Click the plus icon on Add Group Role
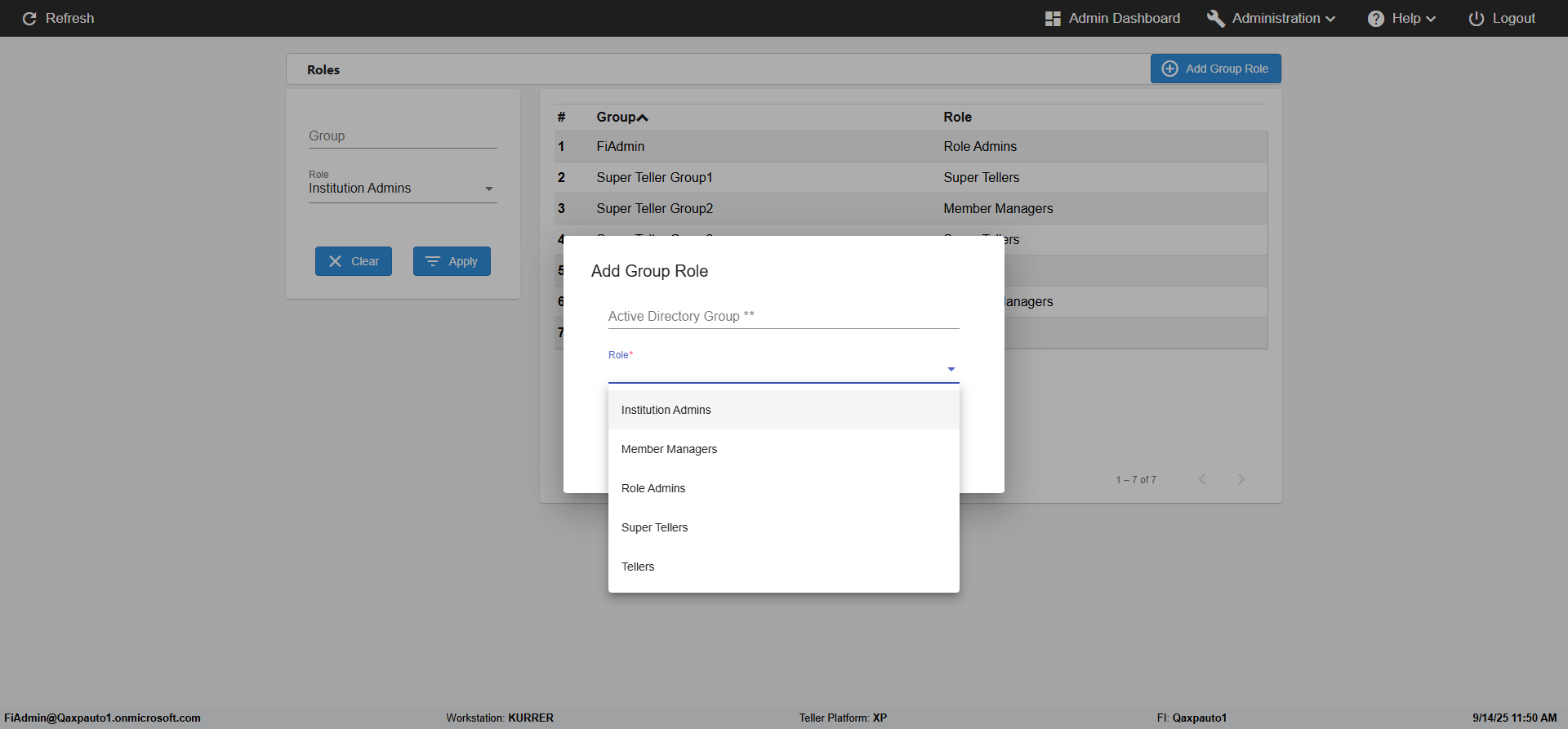 [1169, 69]
